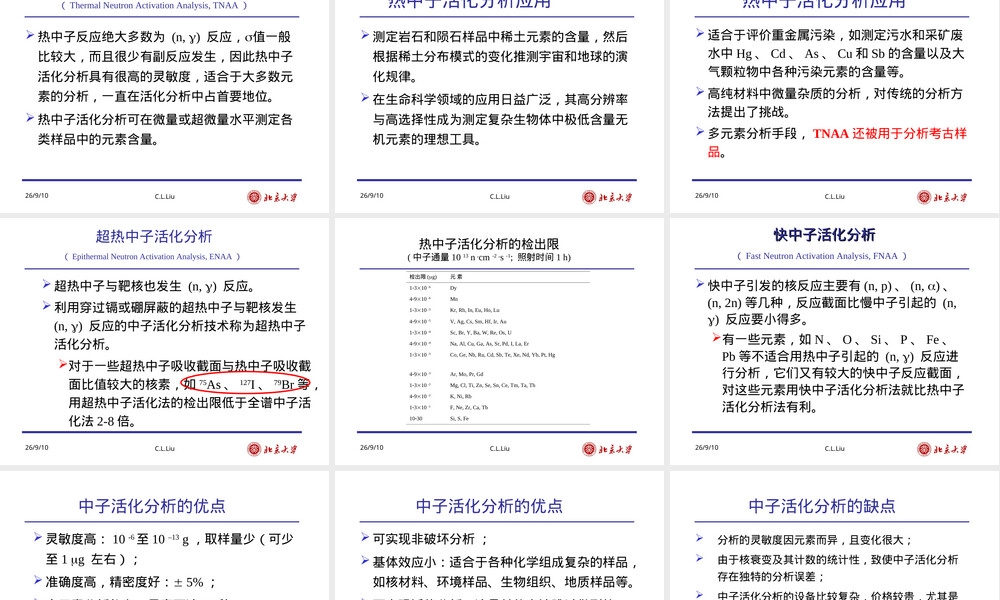Click university logo on the TNAA definition slide
1000x600 pixels.
pyautogui.click(x=272, y=197)
